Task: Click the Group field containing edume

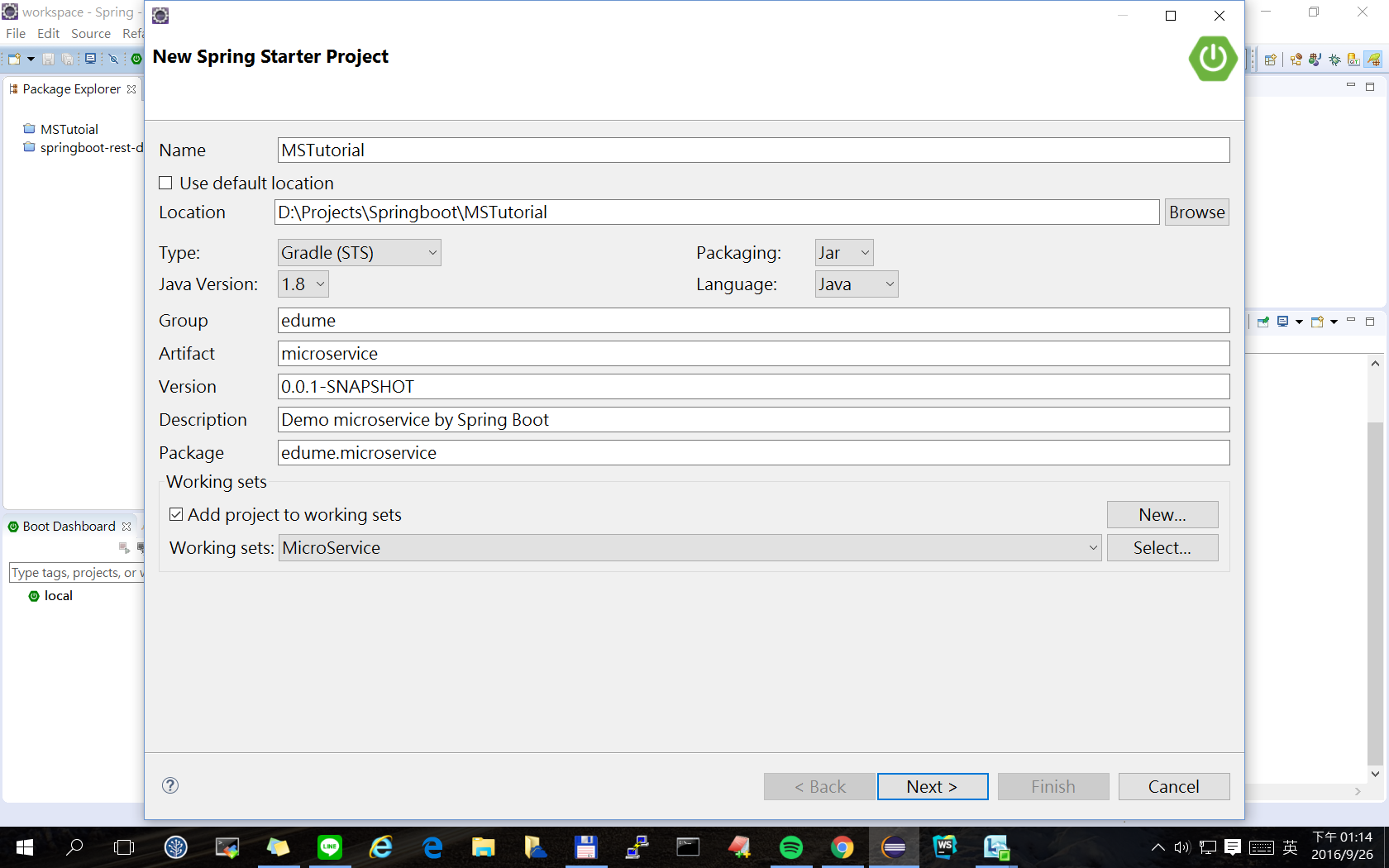Action: point(753,321)
